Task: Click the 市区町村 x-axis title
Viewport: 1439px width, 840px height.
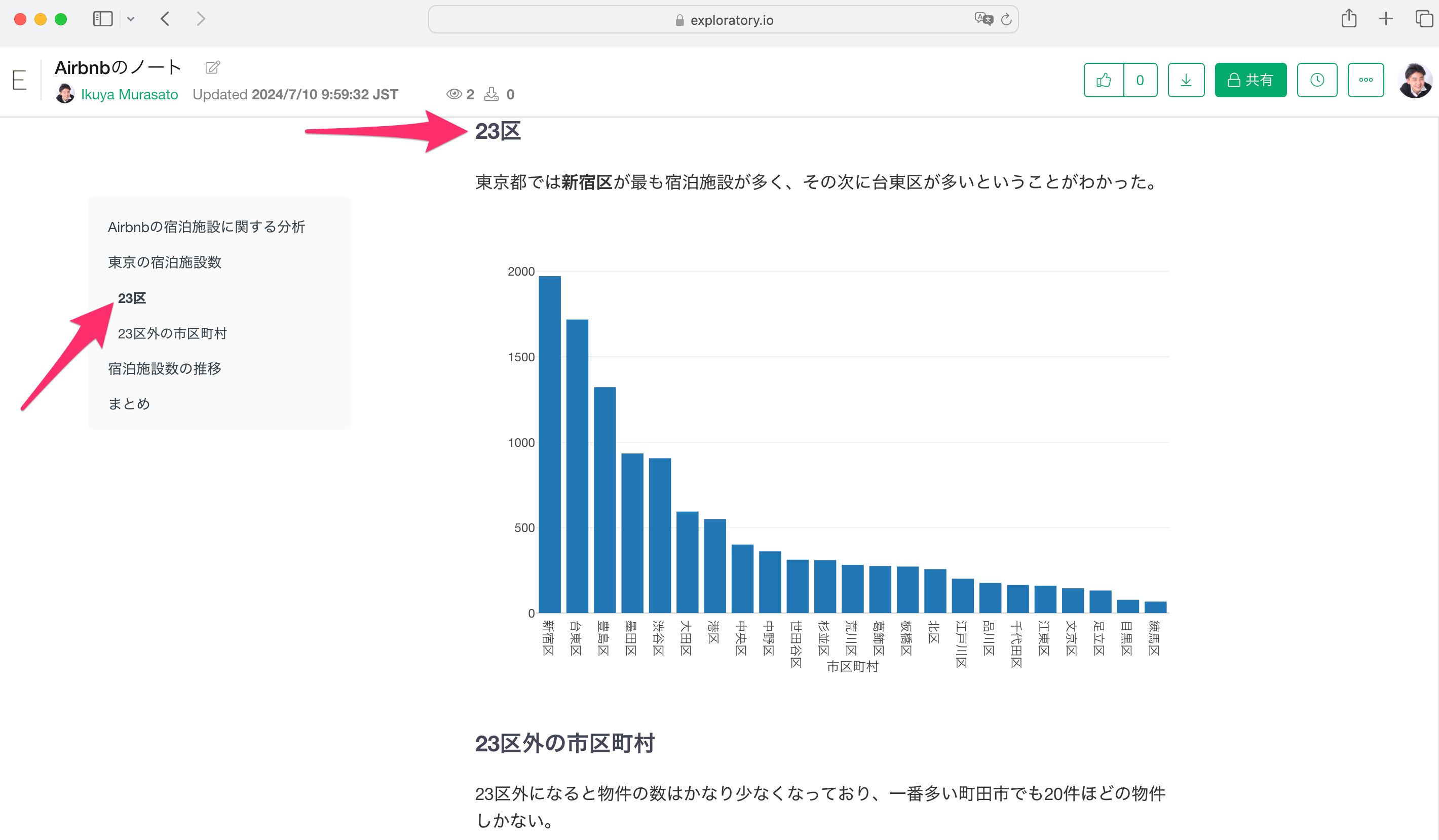Action: [853, 666]
